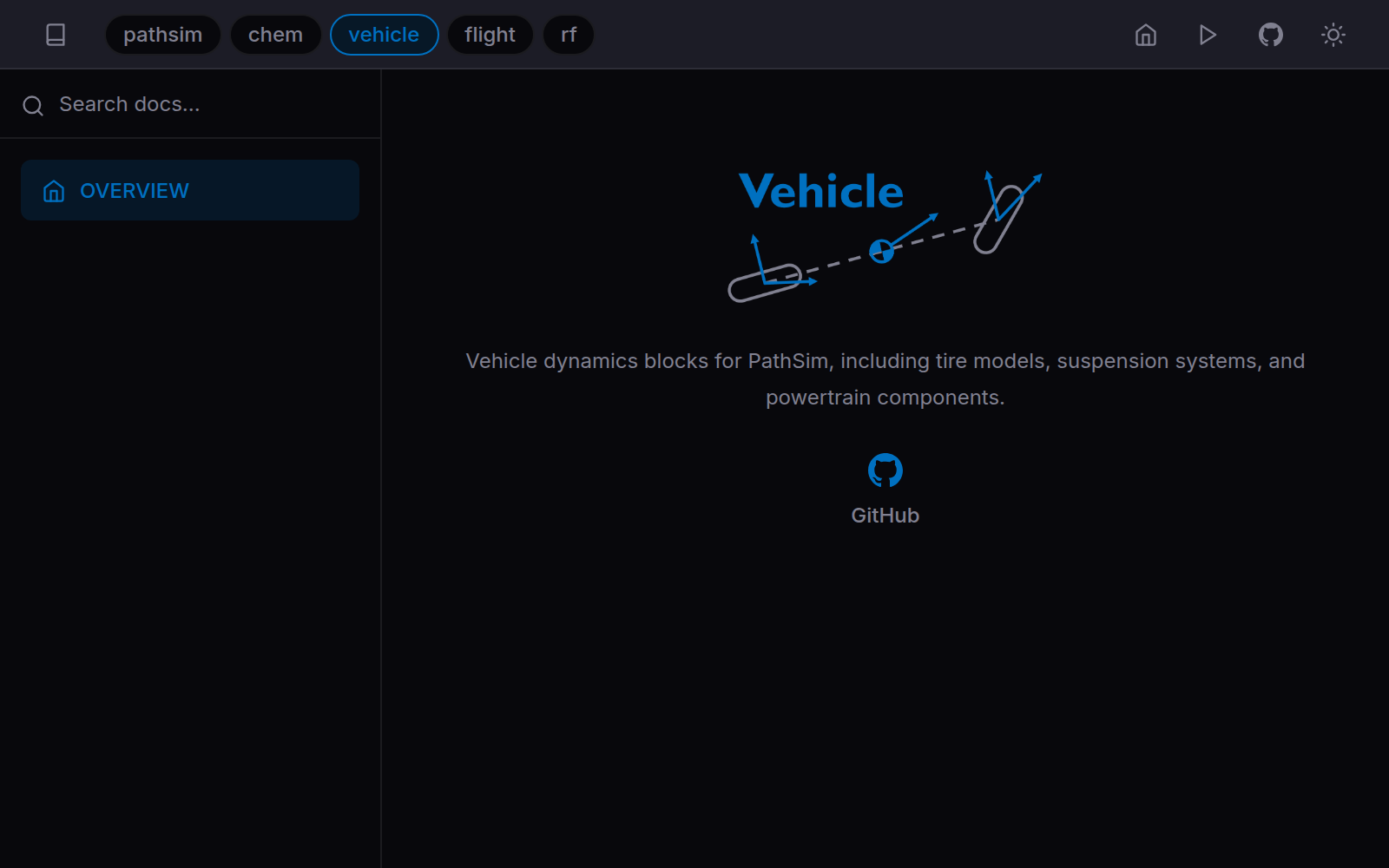Click the Vehicle page heading
This screenshot has height=868, width=1389.
tap(820, 192)
